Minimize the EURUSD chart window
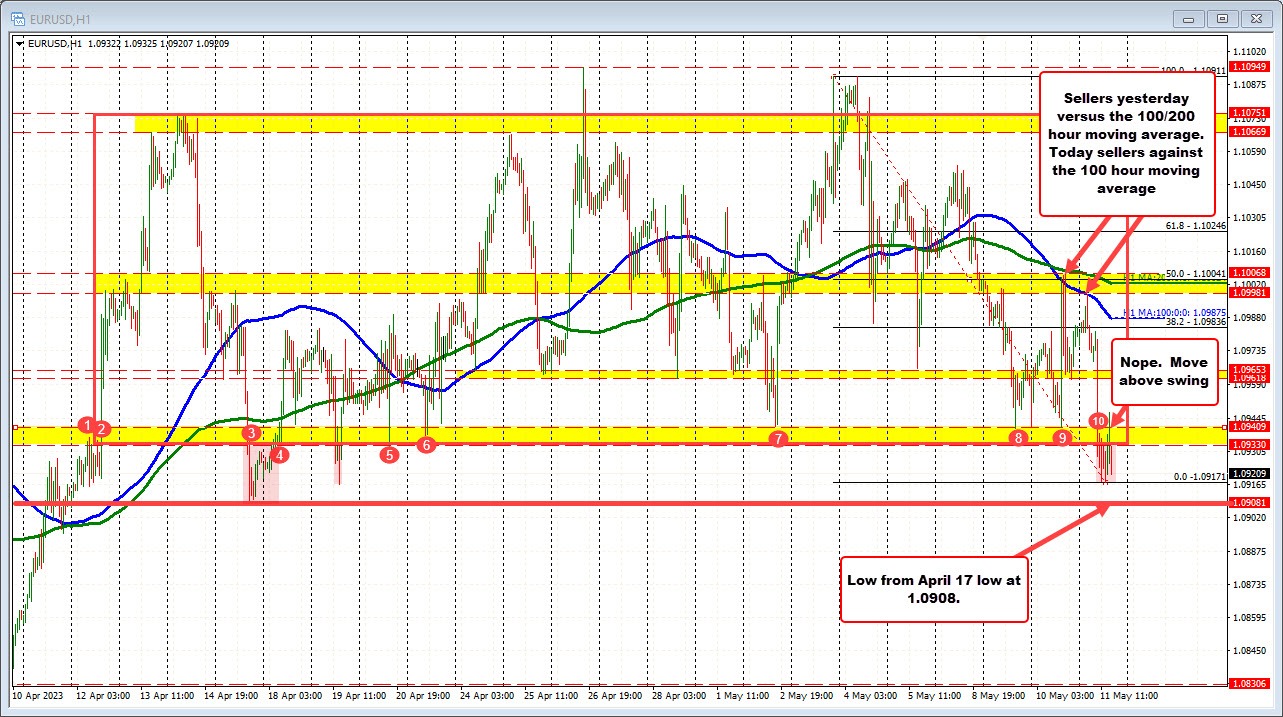This screenshot has height=717, width=1283. click(1191, 17)
